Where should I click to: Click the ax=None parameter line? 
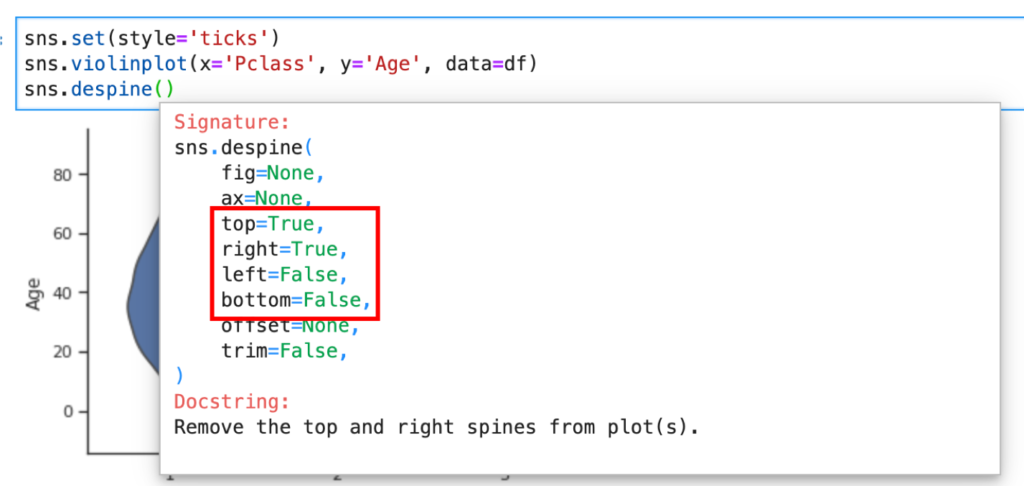267,197
